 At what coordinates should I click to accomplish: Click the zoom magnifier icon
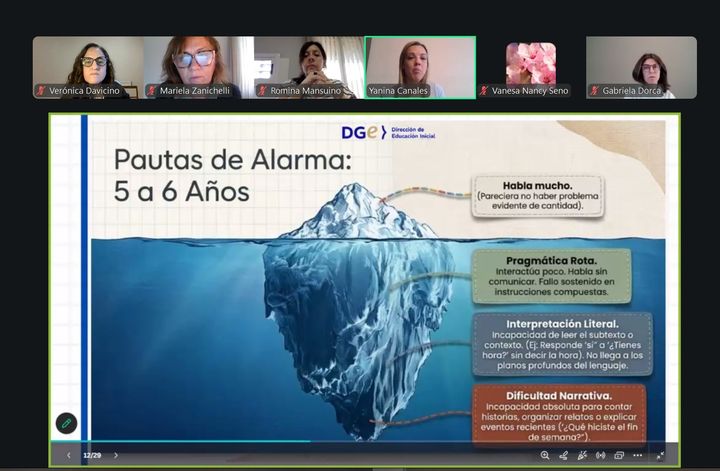[545, 455]
